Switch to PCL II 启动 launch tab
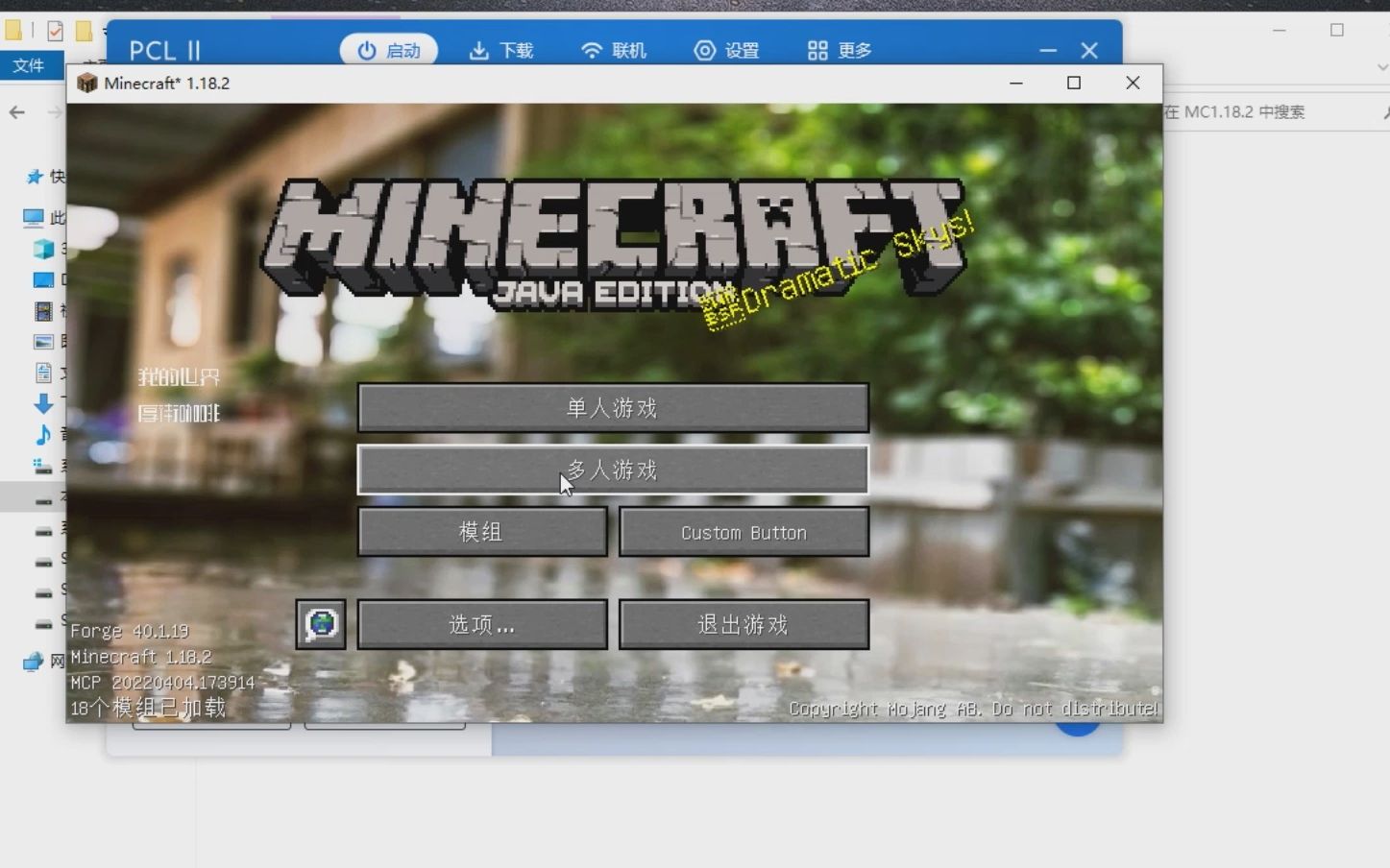This screenshot has height=868, width=1390. pos(389,50)
